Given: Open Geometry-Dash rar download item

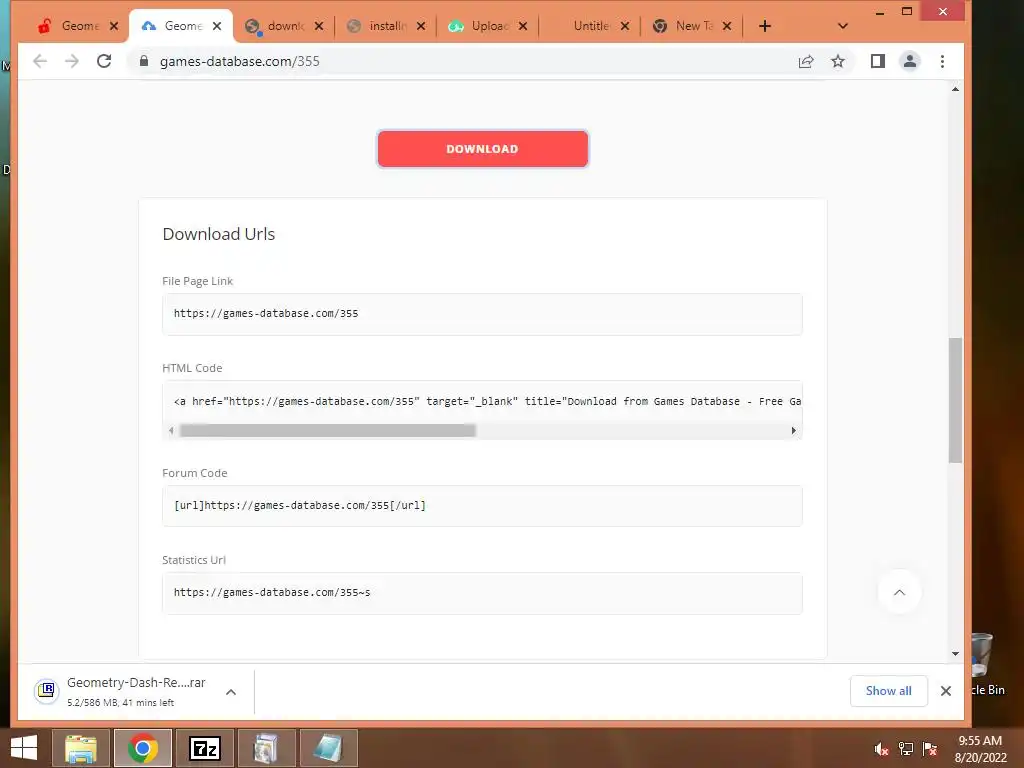Looking at the screenshot, I should click(125, 692).
